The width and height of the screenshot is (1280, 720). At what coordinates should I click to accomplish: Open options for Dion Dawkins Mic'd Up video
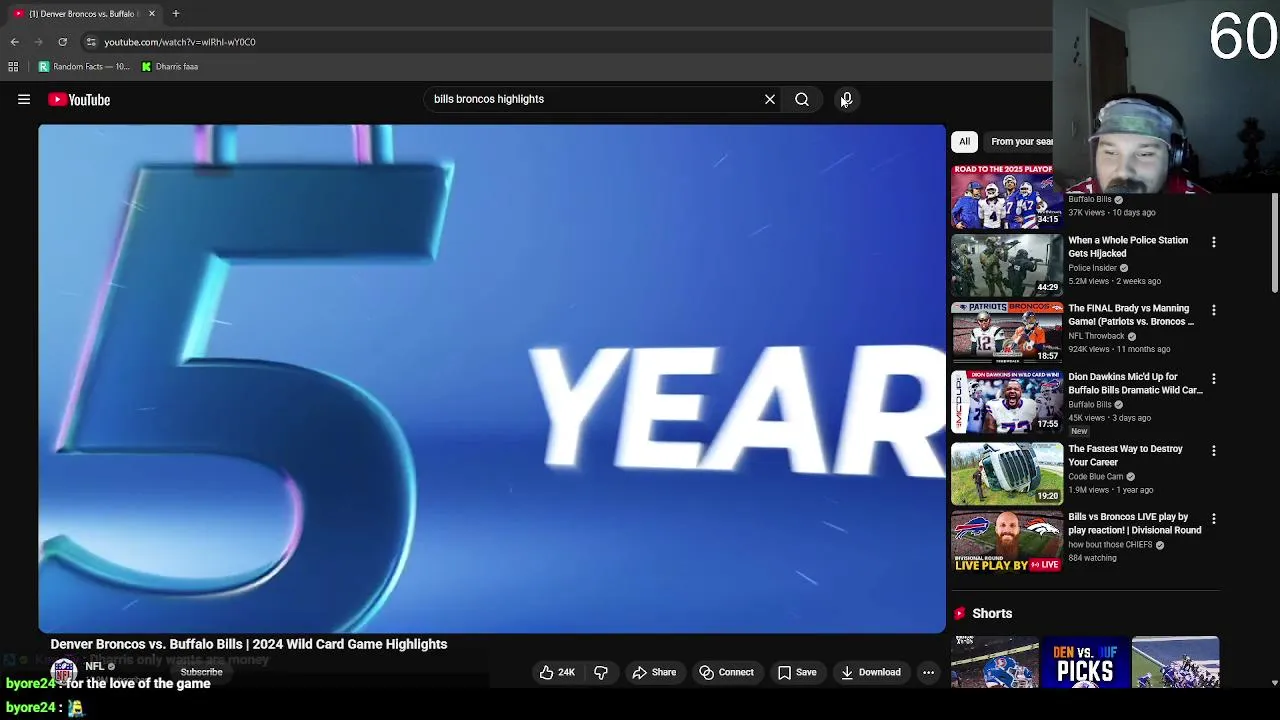coord(1214,379)
